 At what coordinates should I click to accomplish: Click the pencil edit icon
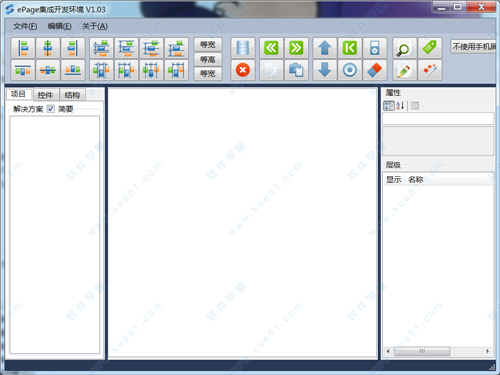[x=405, y=70]
